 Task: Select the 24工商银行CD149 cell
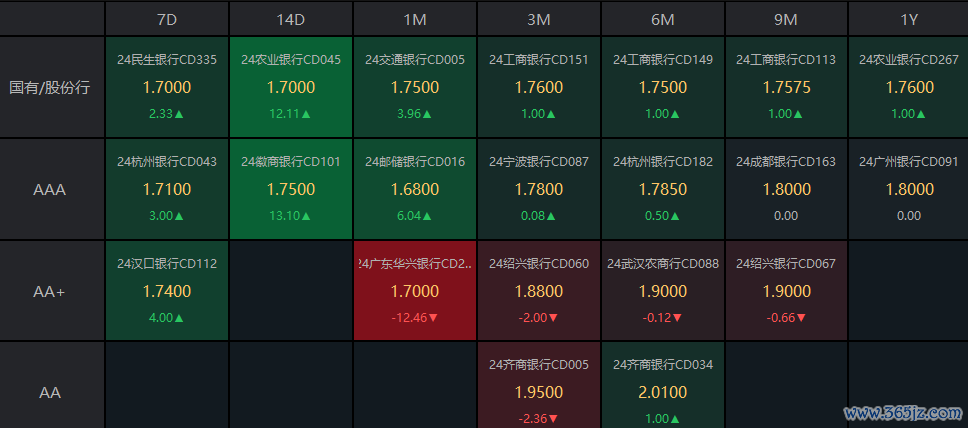coord(662,87)
